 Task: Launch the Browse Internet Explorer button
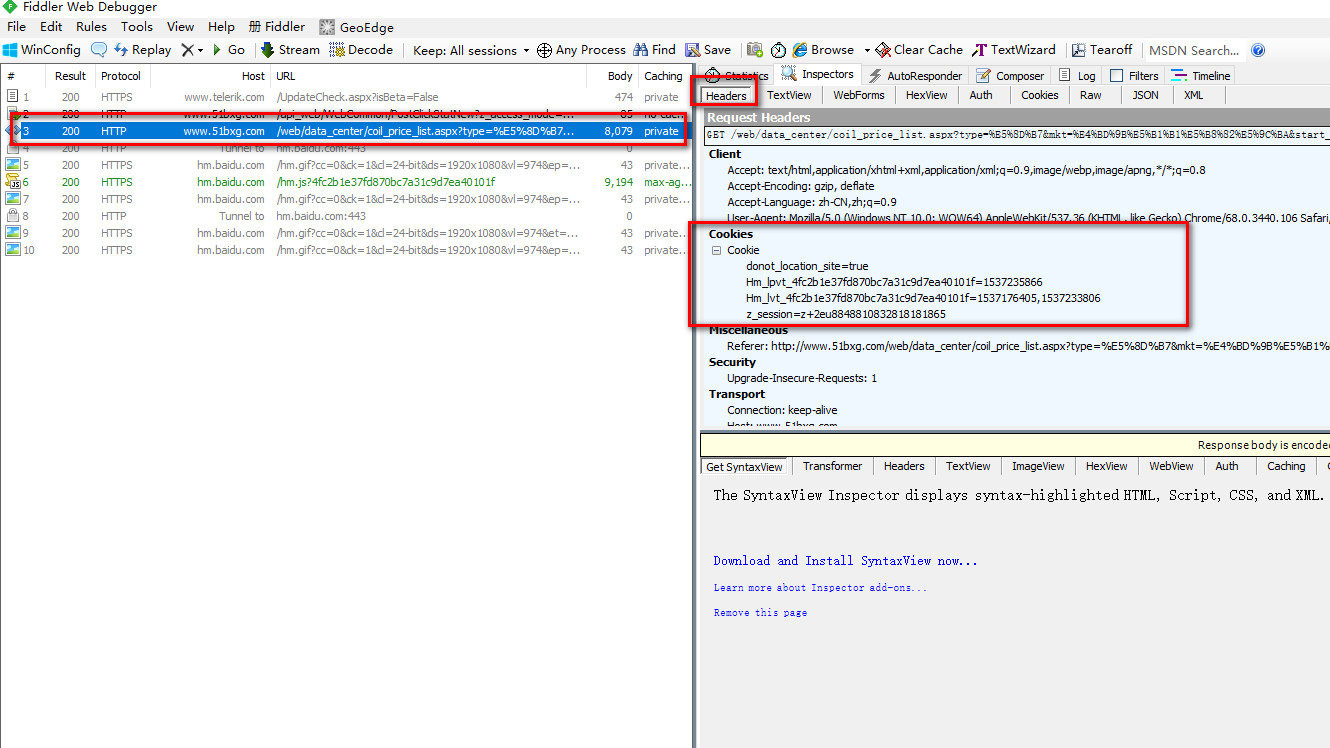[x=823, y=50]
